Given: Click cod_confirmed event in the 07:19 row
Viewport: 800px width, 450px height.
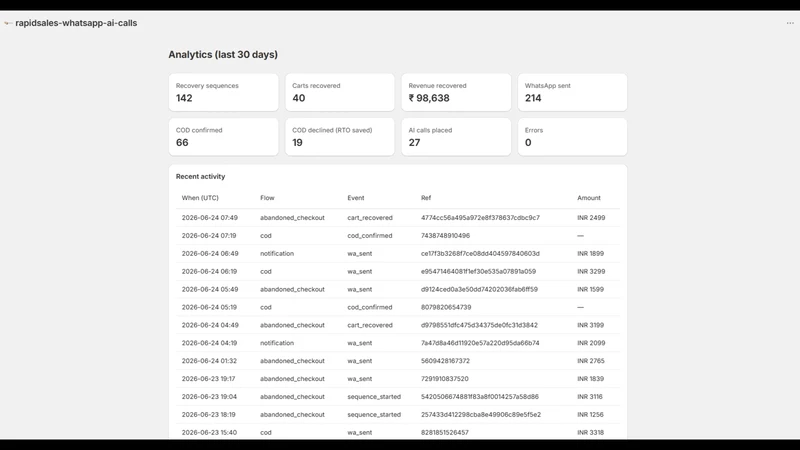Looking at the screenshot, I should [370, 236].
